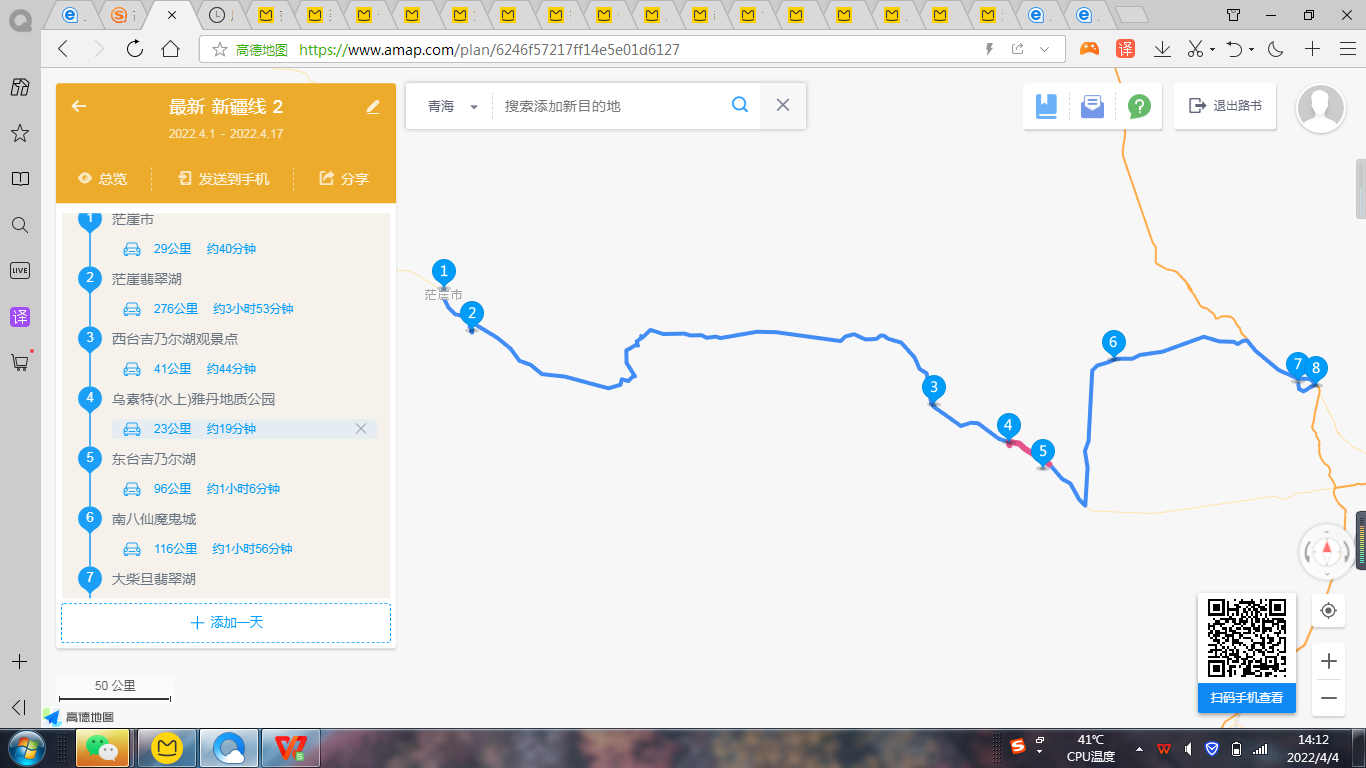Expand the 青海 region dropdown
Viewport: 1366px width, 768px height.
click(474, 107)
